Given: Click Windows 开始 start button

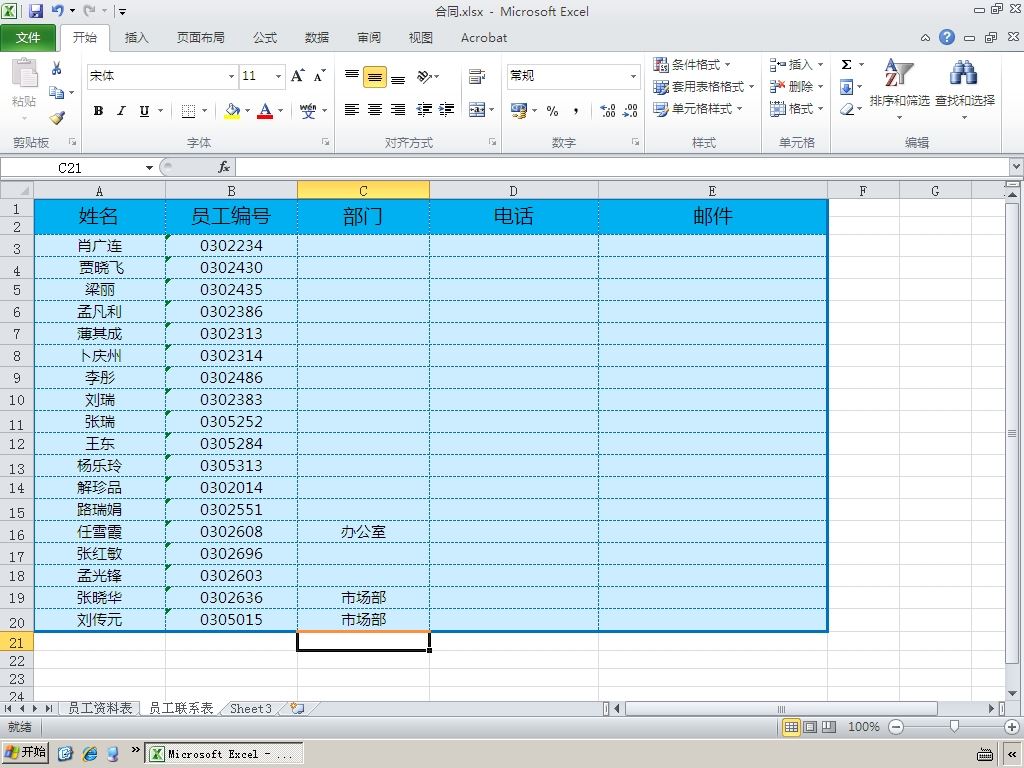Looking at the screenshot, I should click(25, 753).
